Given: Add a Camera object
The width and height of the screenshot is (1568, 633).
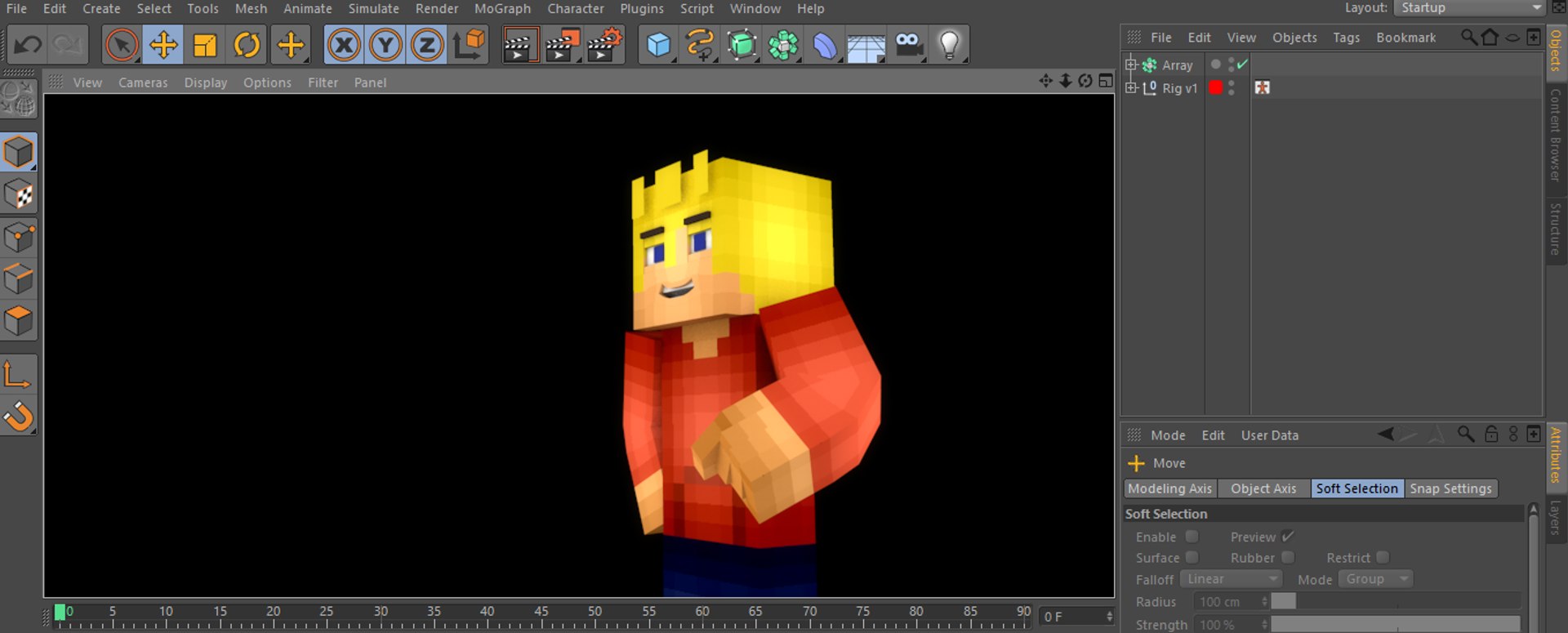Looking at the screenshot, I should pyautogui.click(x=908, y=44).
